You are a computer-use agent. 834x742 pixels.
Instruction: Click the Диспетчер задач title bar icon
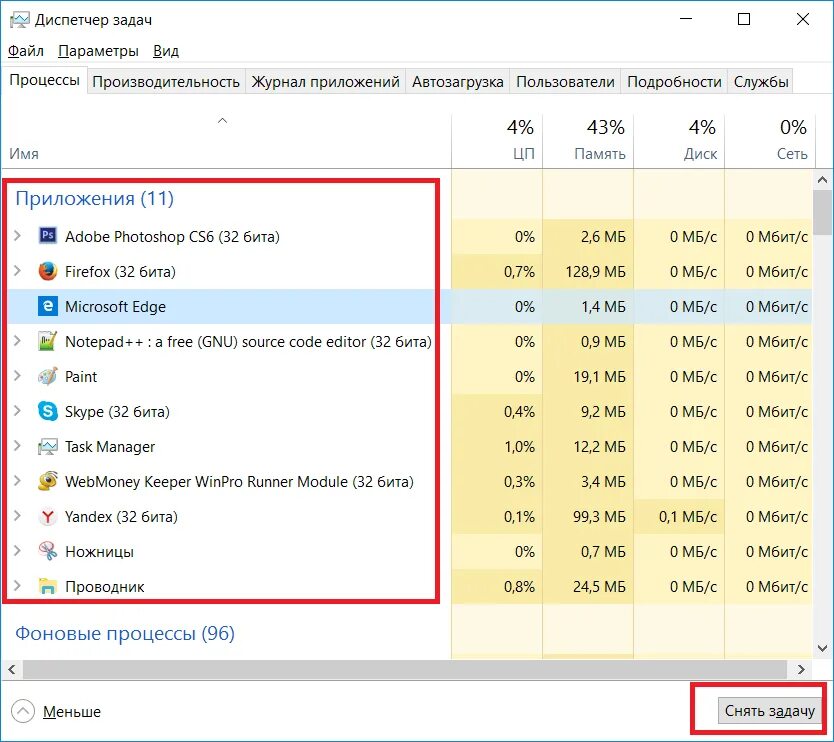click(x=20, y=20)
